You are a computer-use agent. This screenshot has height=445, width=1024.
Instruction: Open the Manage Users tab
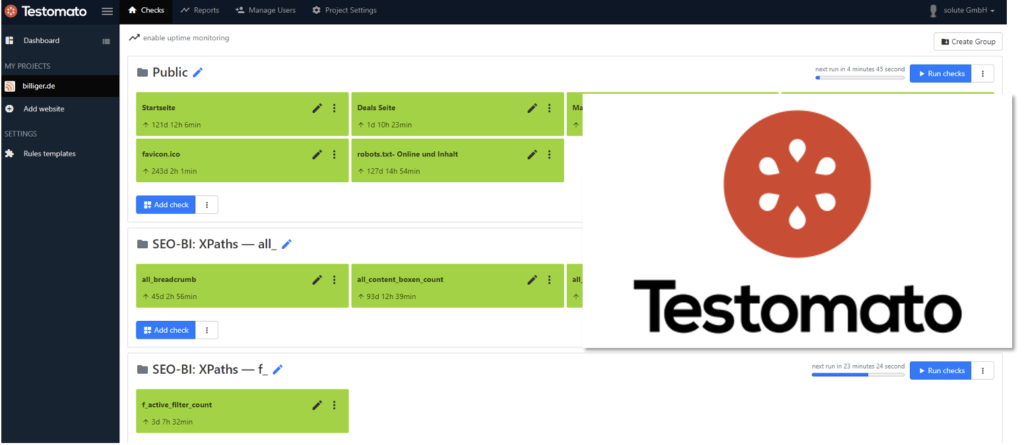(x=265, y=10)
